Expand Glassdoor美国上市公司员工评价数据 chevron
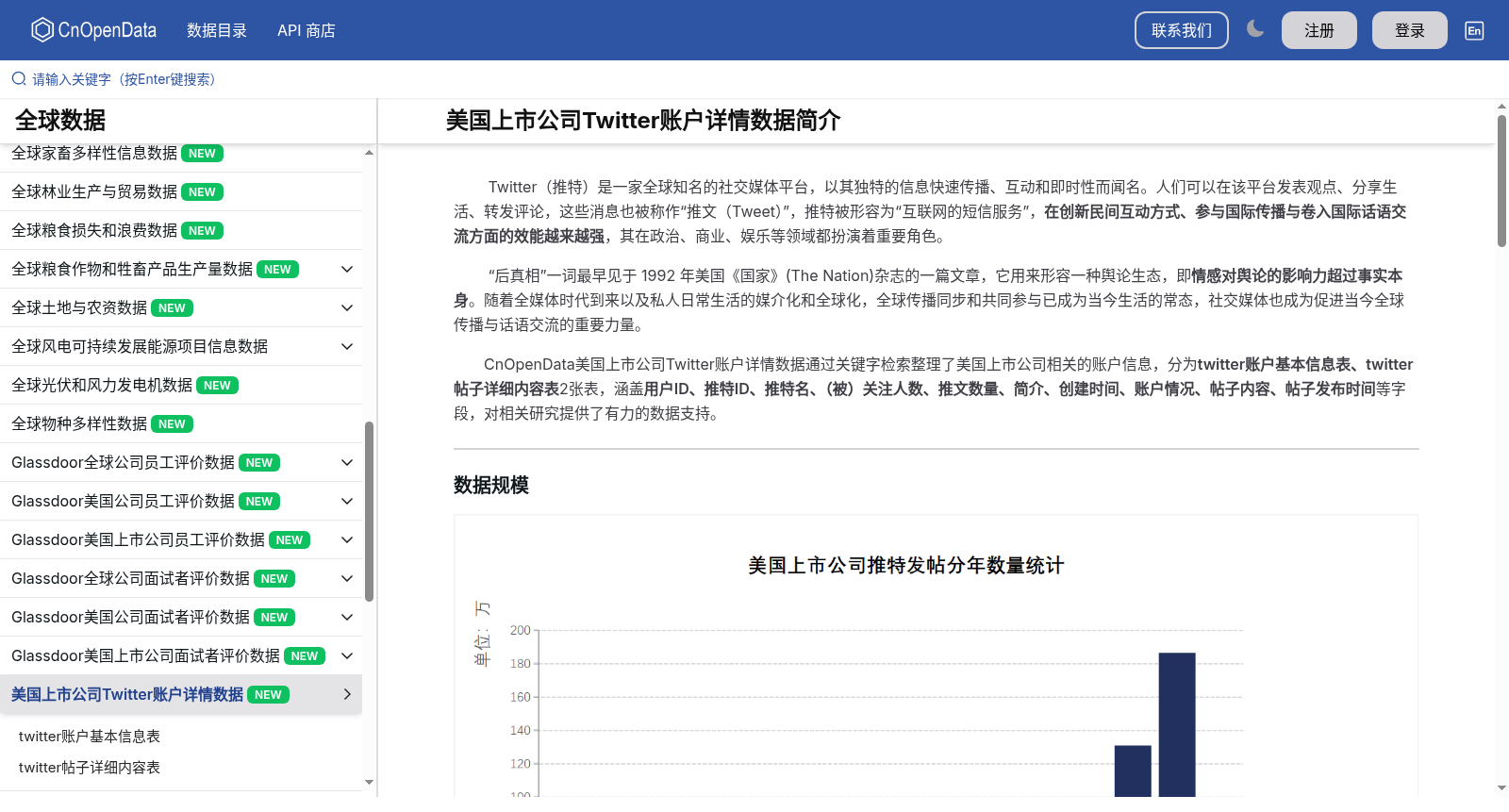Screen dimensions: 1509x812 coord(347,539)
